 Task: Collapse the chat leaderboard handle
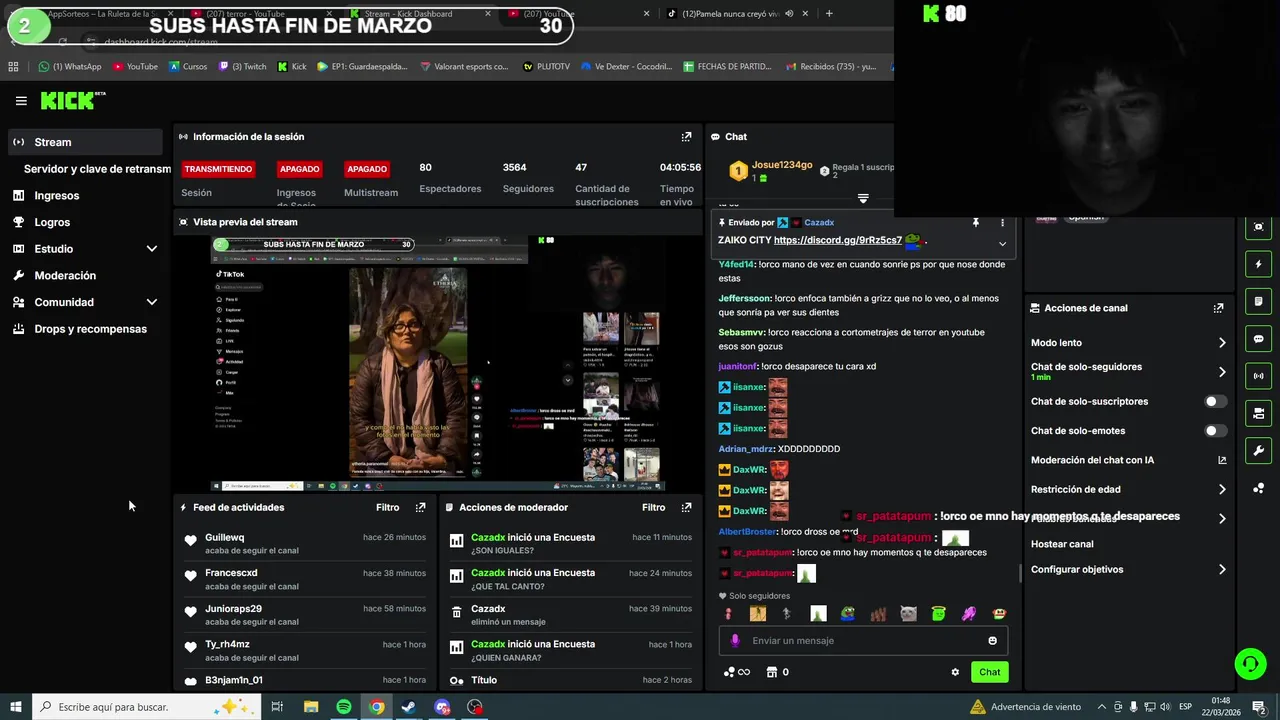863,199
